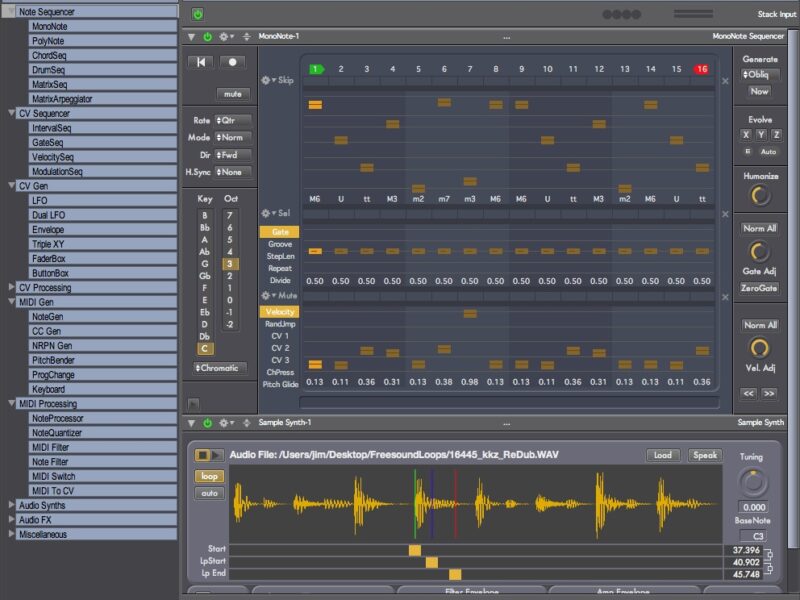Click the Load audio file button
Screen dimensions: 800x600
coord(662,455)
